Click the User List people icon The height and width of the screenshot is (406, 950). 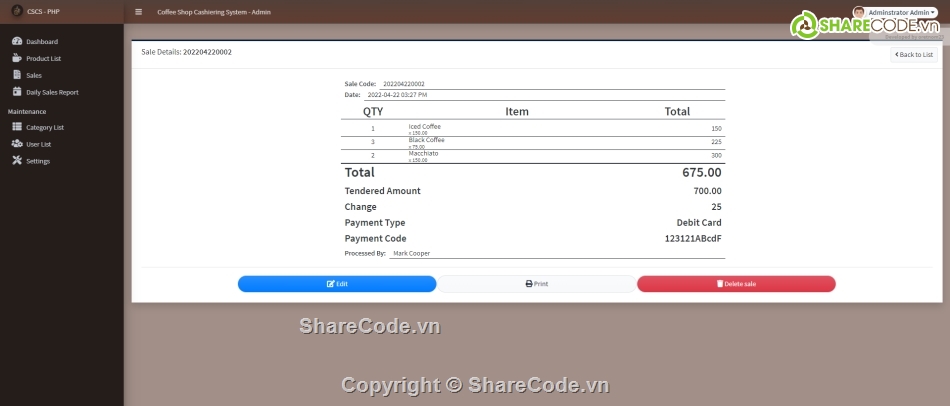pyautogui.click(x=17, y=144)
